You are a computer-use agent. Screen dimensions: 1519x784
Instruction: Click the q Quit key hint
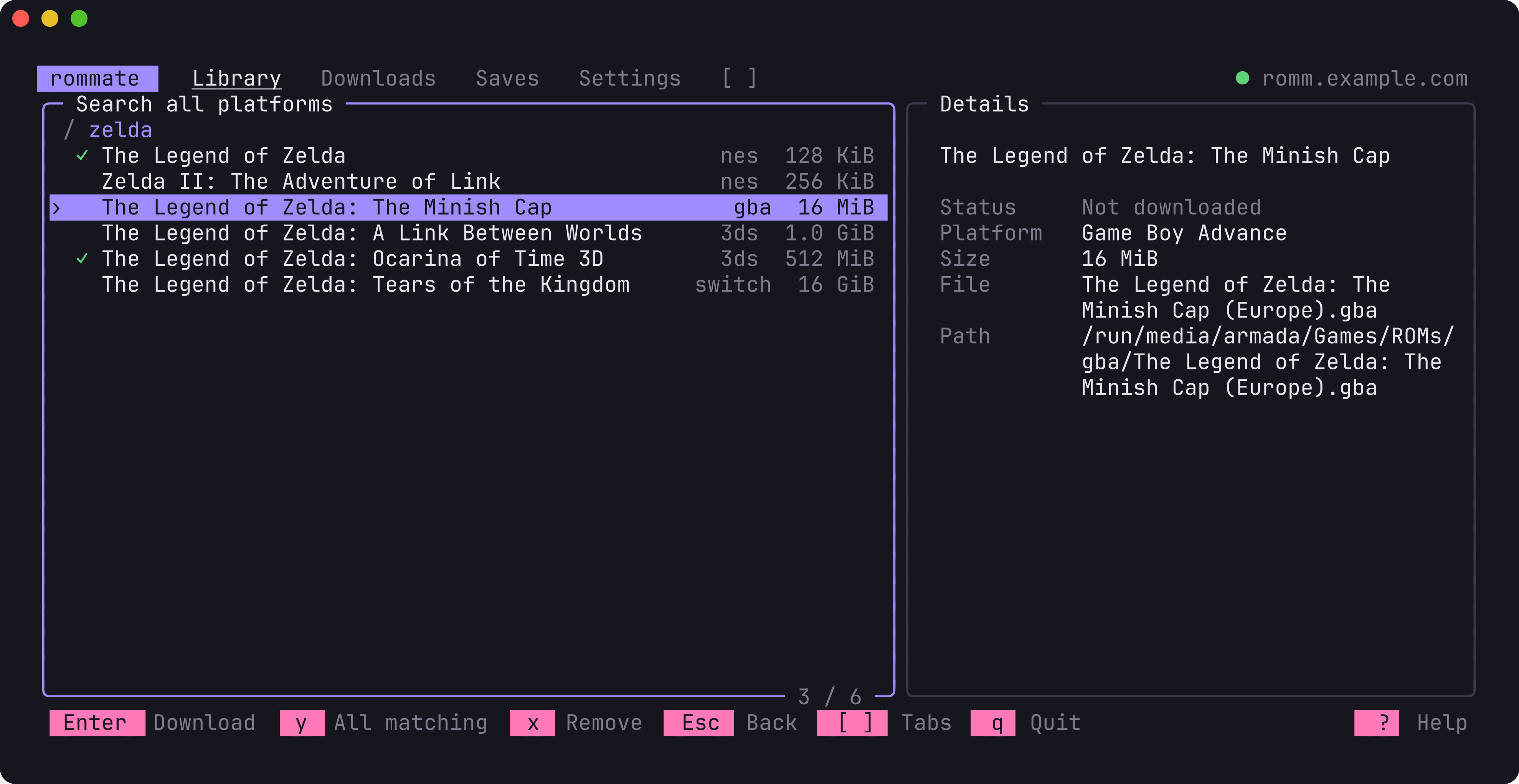tap(1025, 723)
